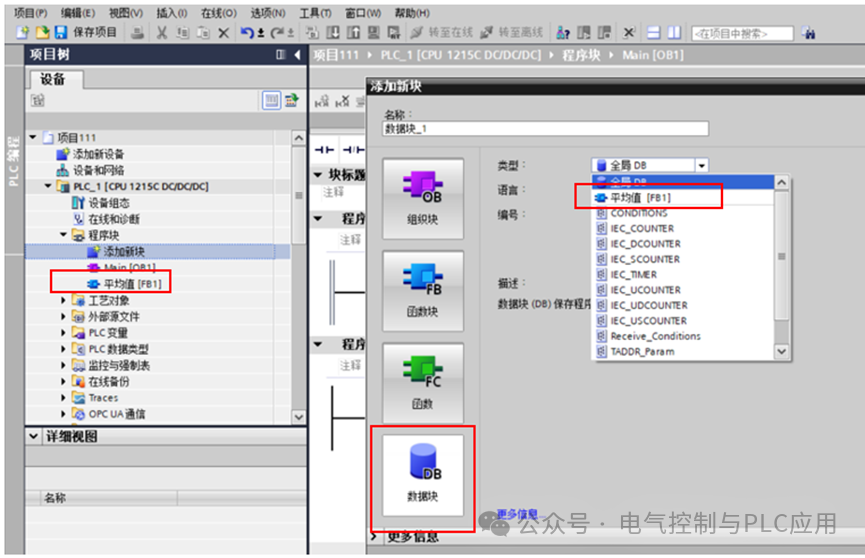
Task: Click the binoculars search icon
Action: click(x=809, y=33)
